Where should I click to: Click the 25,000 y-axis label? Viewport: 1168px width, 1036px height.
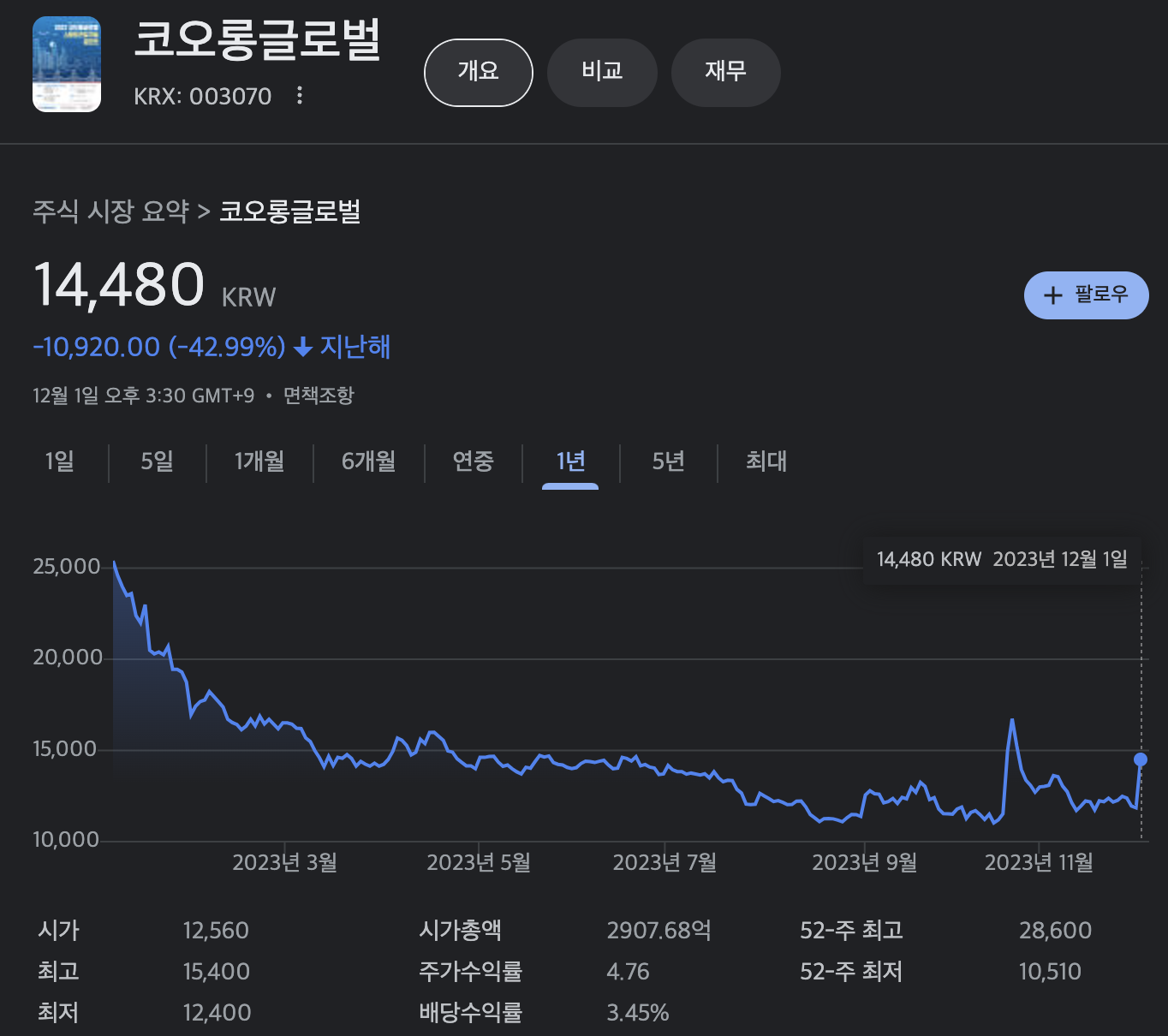[x=67, y=567]
